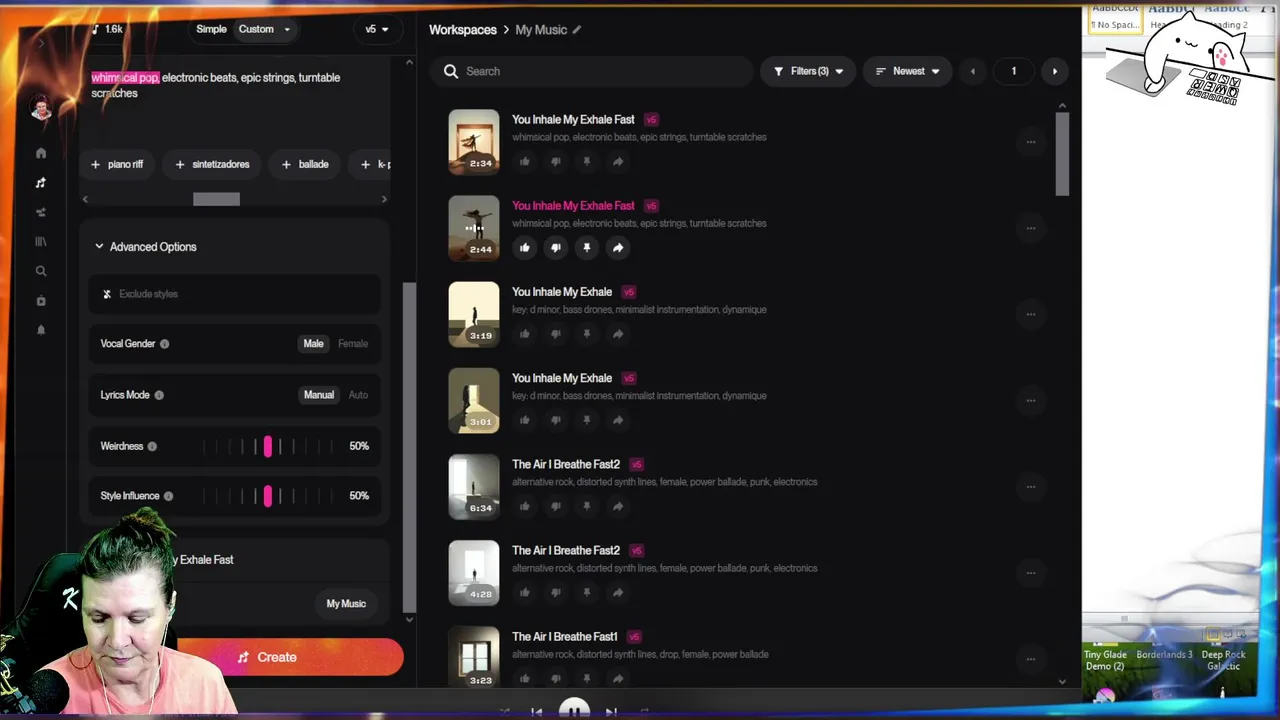
Task: Open more options for the 3:19 song row
Action: point(1030,314)
